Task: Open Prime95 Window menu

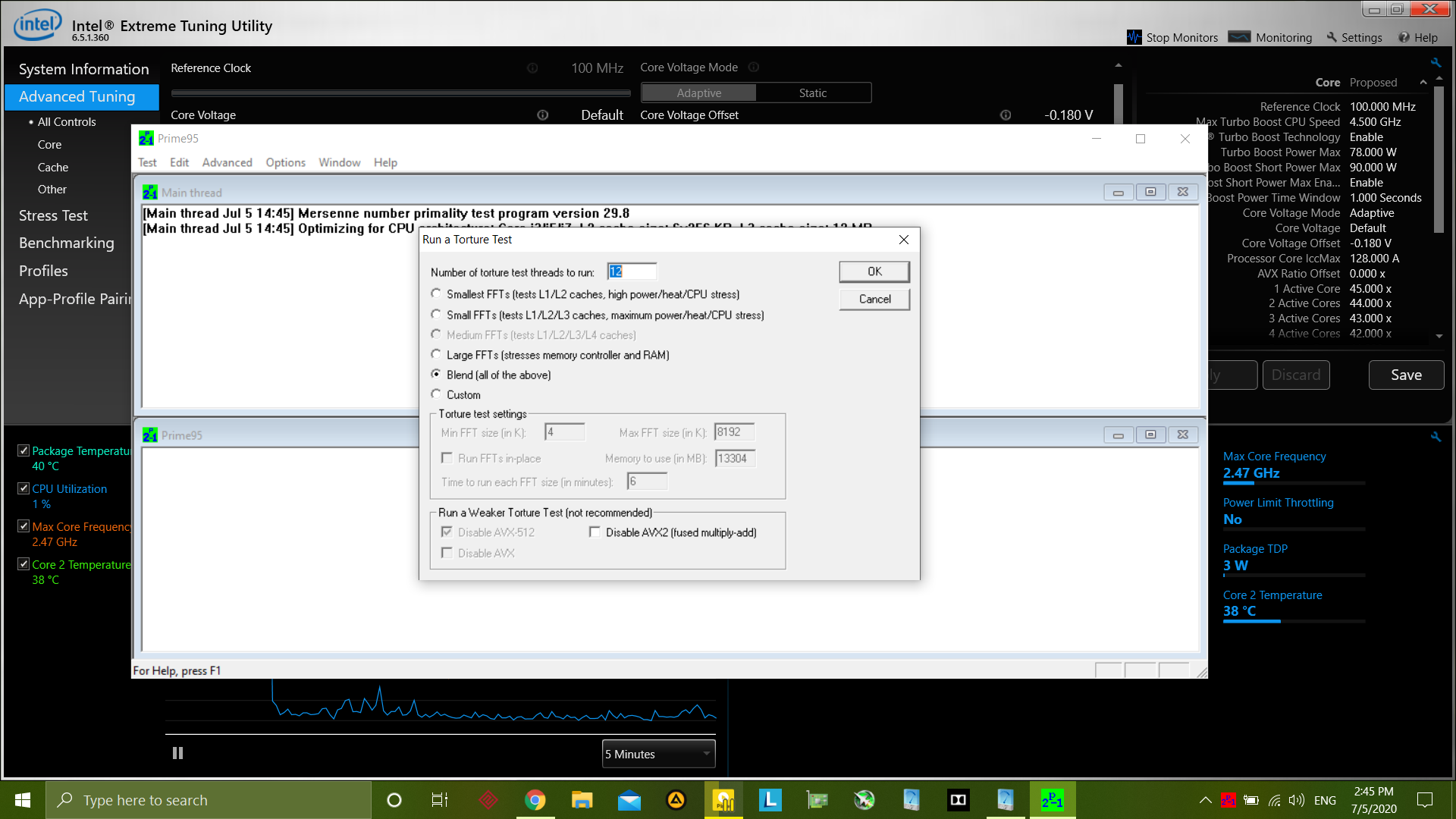Action: [x=339, y=162]
